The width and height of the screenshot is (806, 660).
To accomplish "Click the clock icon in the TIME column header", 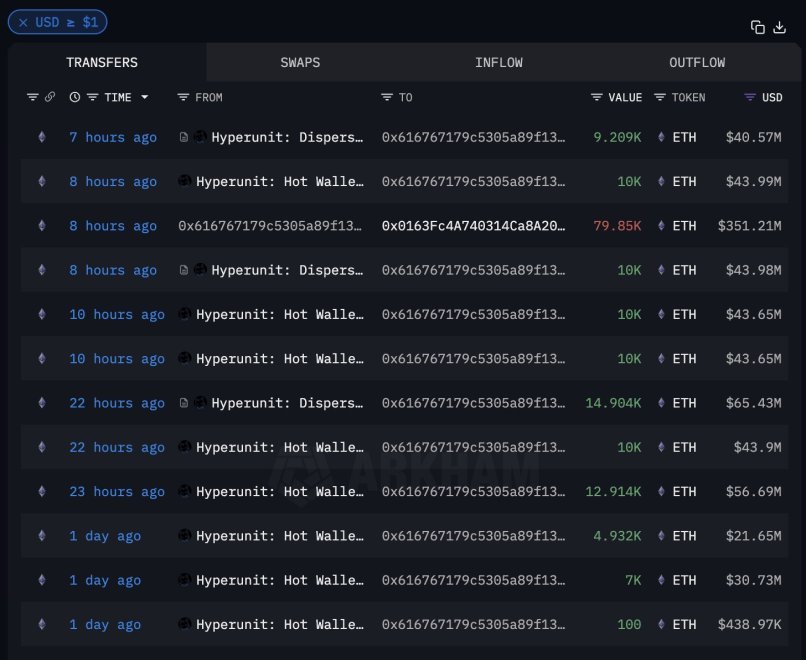I will tap(73, 97).
